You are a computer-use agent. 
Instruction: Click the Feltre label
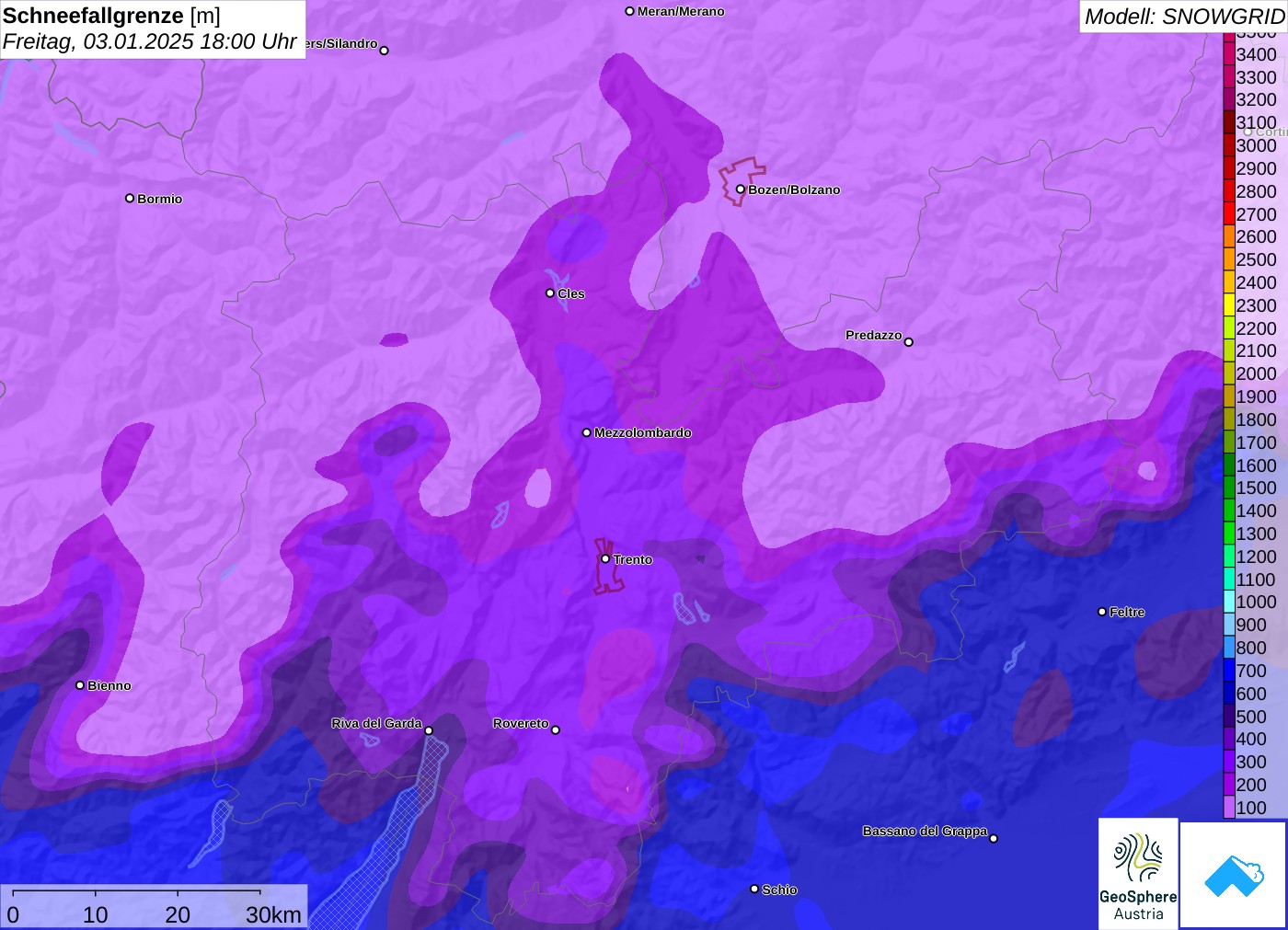tap(1127, 612)
